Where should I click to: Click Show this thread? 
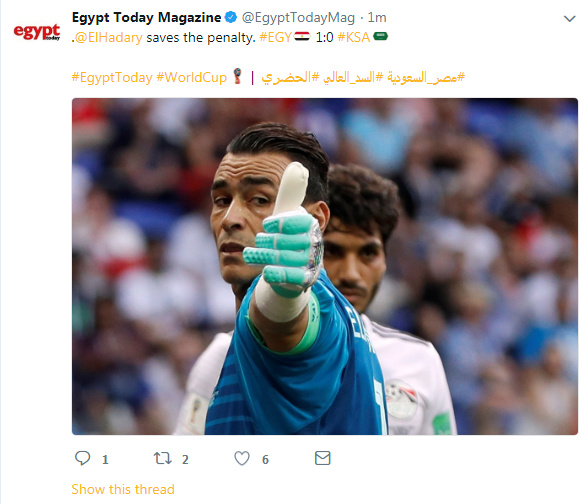pos(123,489)
